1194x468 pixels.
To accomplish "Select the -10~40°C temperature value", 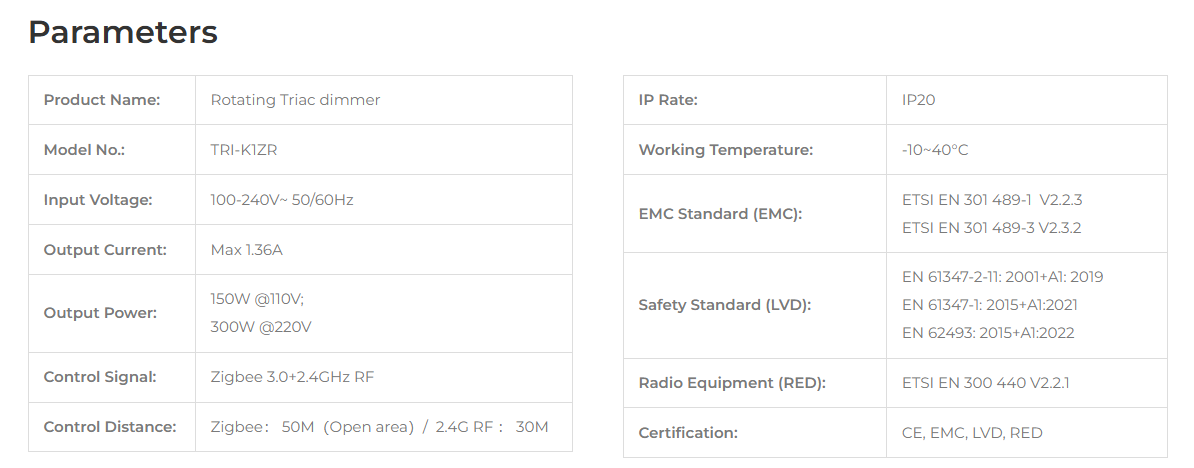I will [934, 150].
